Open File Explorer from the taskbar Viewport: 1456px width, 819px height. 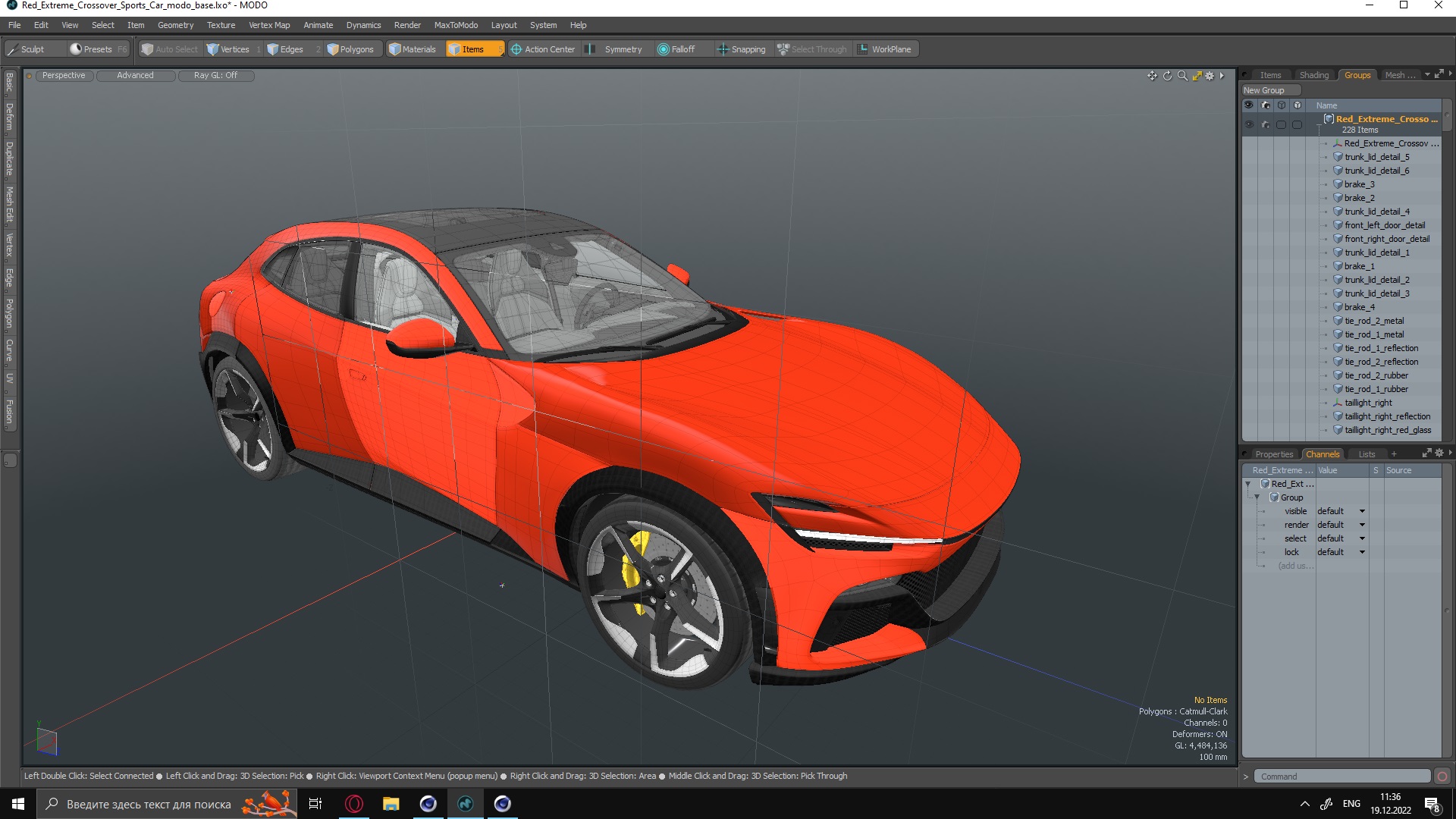click(391, 804)
